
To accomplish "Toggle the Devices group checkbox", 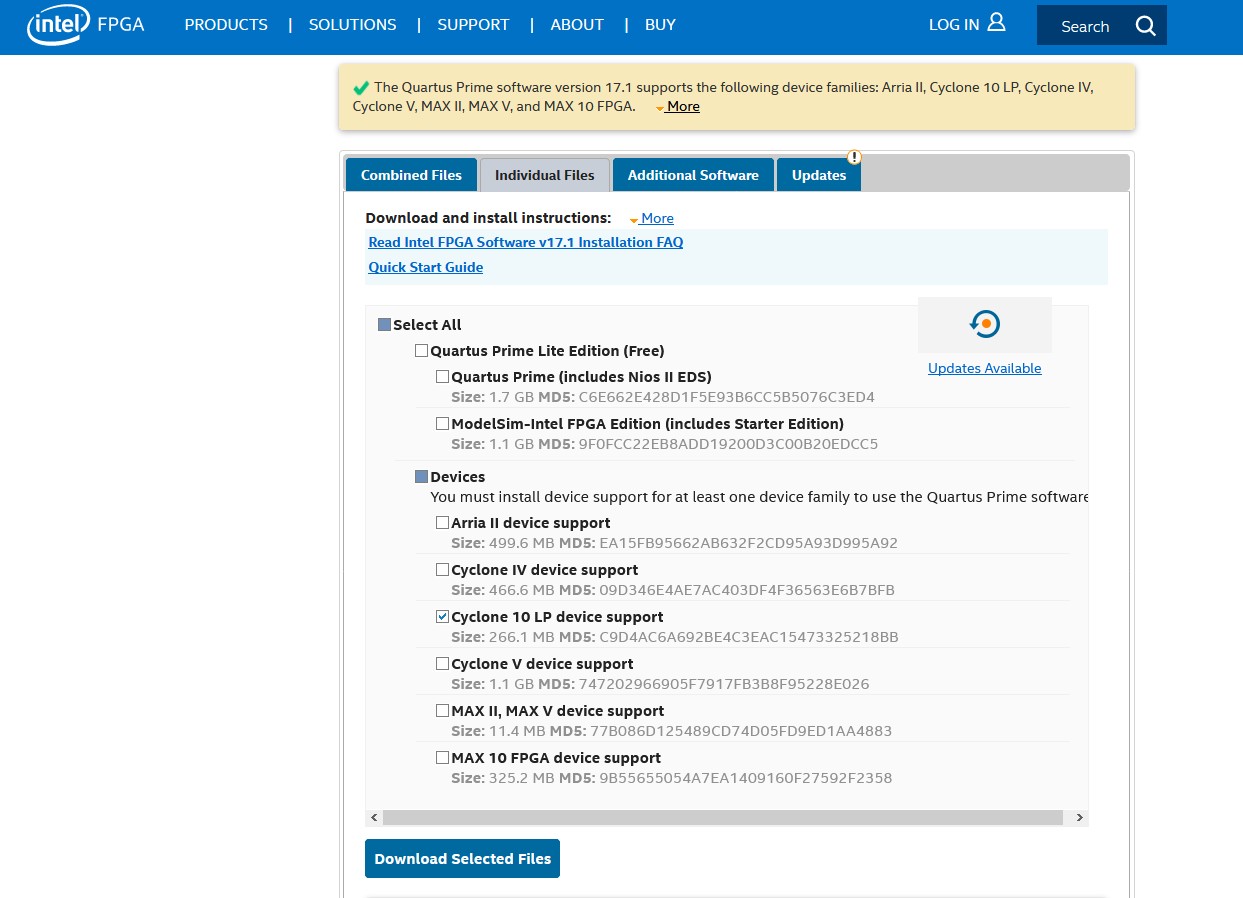I will pos(421,477).
